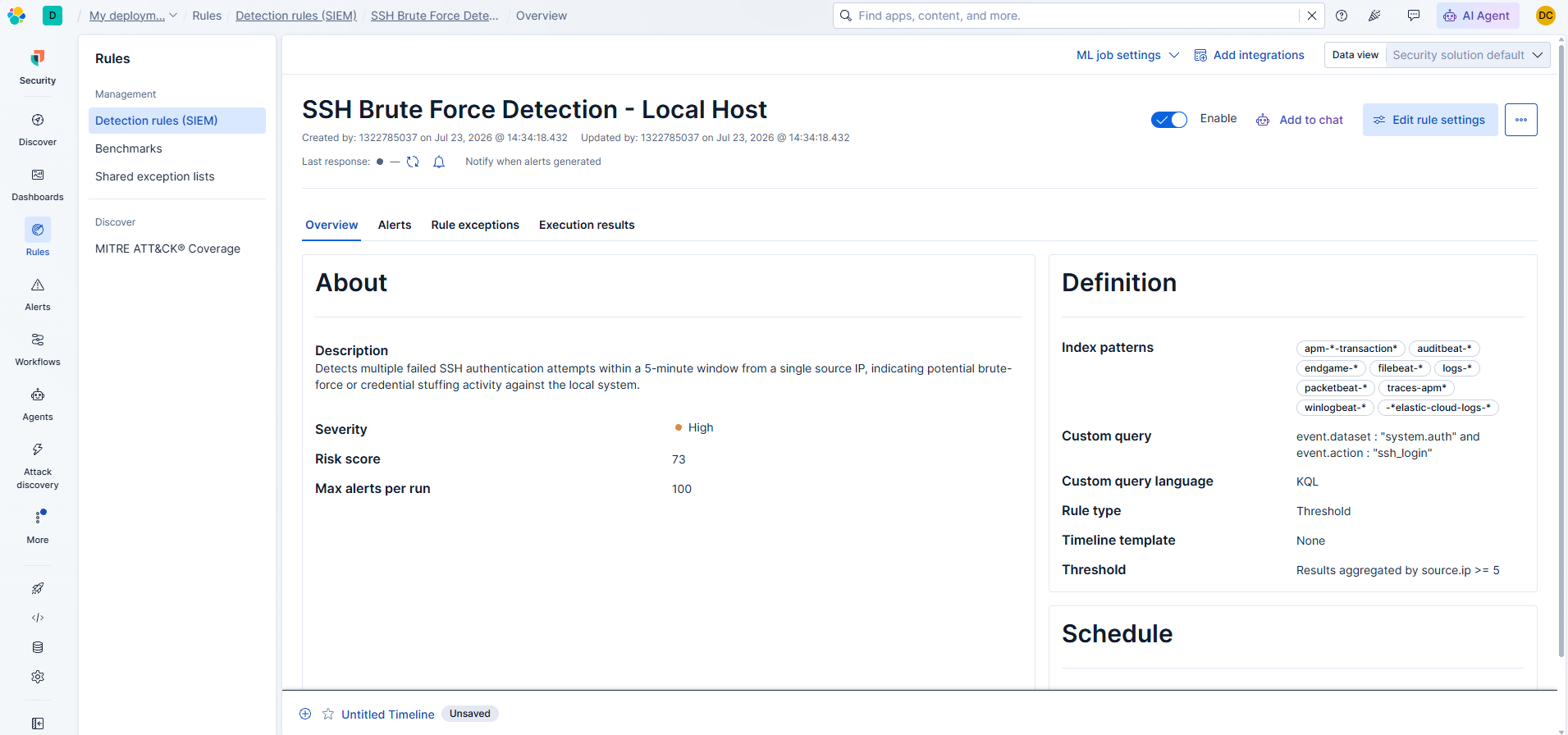Open the Rule exceptions tab
Image resolution: width=1568 pixels, height=735 pixels.
475,225
